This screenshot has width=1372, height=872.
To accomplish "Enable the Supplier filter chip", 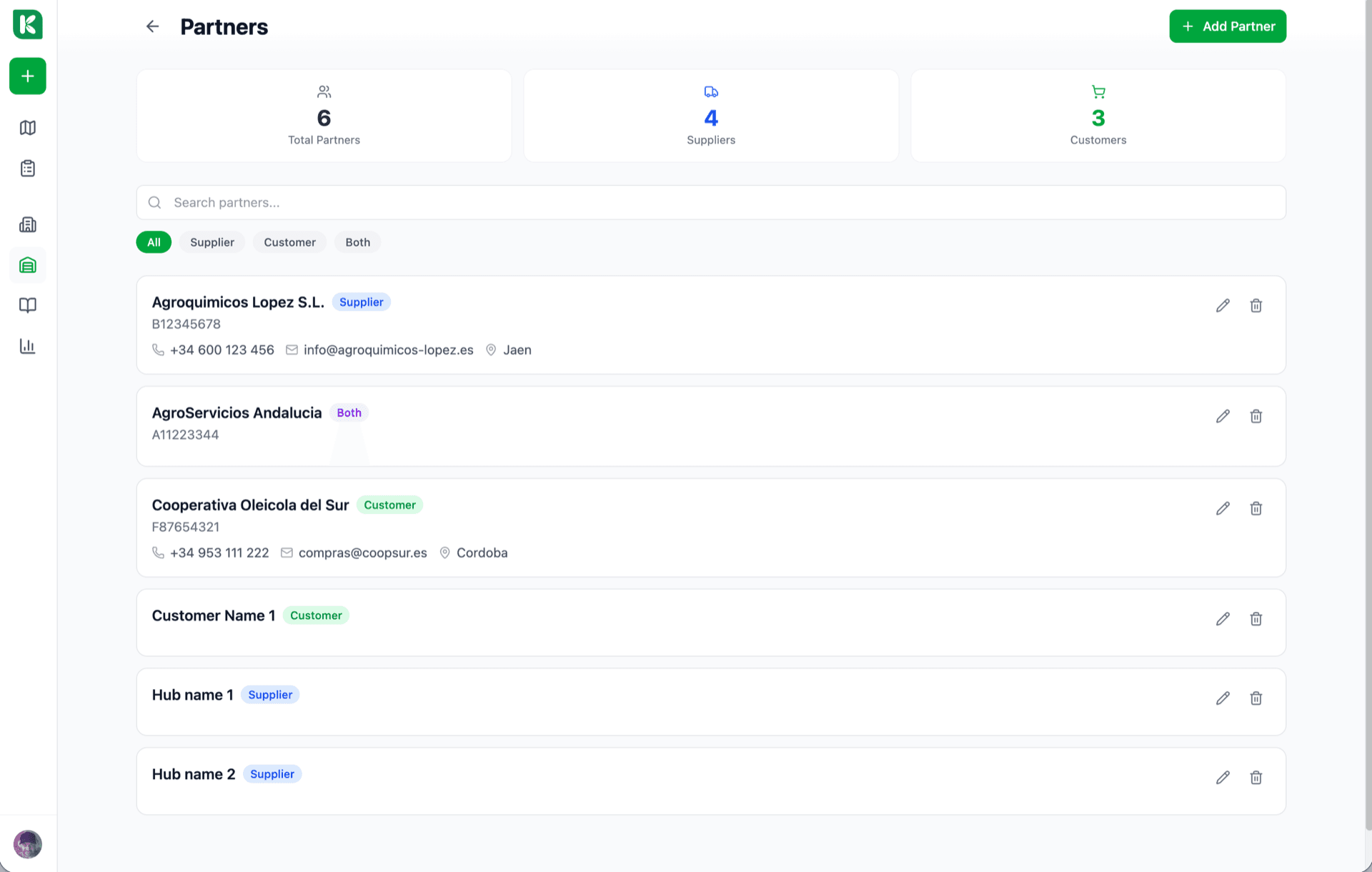I will pyautogui.click(x=212, y=242).
